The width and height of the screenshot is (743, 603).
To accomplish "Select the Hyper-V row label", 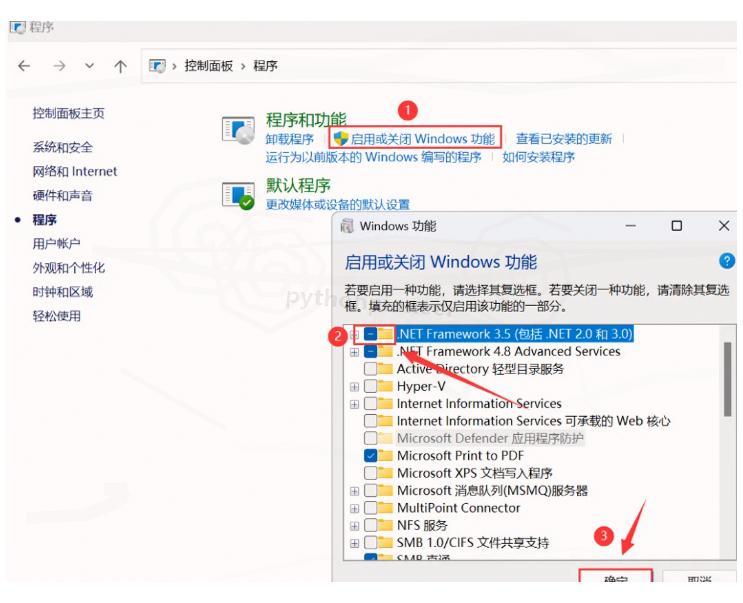I will pyautogui.click(x=421, y=387).
